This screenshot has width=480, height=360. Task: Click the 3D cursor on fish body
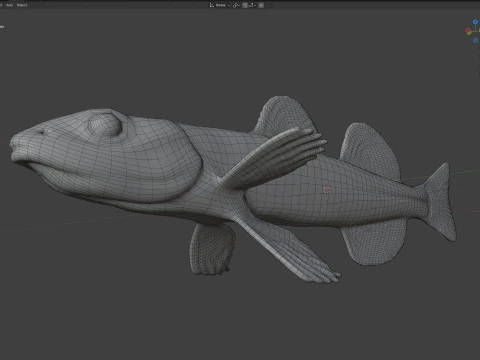[326, 190]
